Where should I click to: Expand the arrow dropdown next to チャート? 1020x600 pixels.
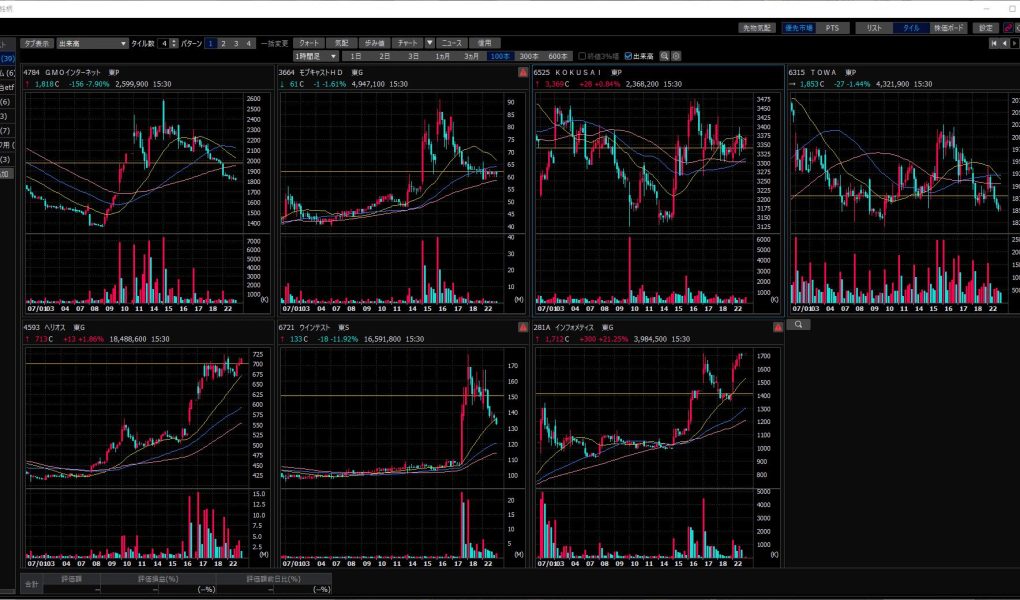tap(429, 44)
